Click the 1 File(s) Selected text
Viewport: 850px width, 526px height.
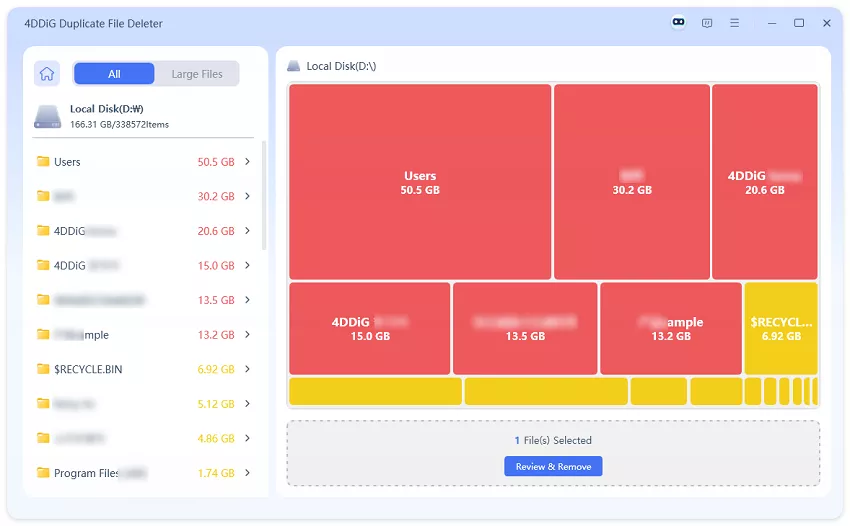[x=553, y=440]
